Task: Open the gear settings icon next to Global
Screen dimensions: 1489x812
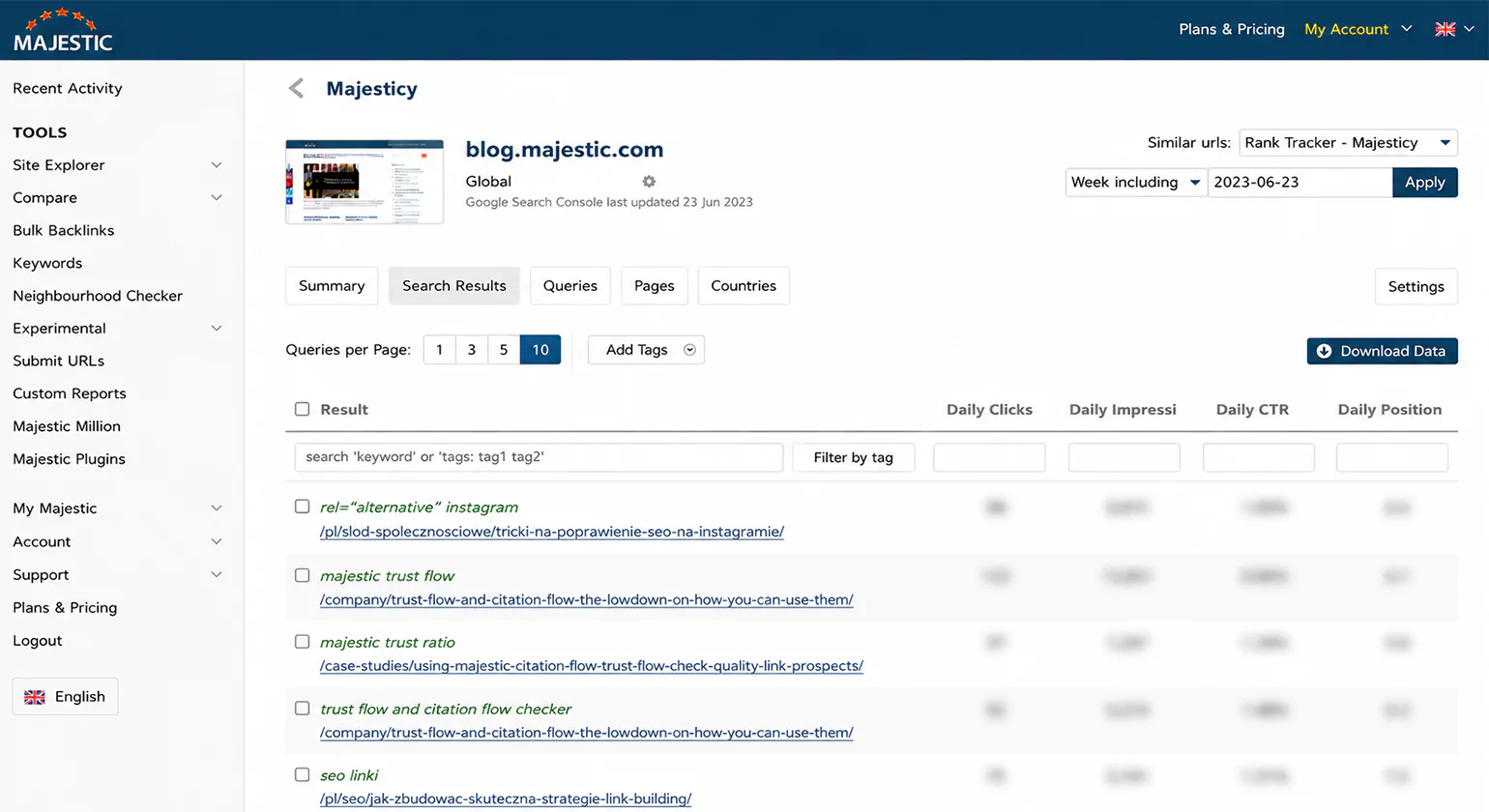Action: click(649, 182)
